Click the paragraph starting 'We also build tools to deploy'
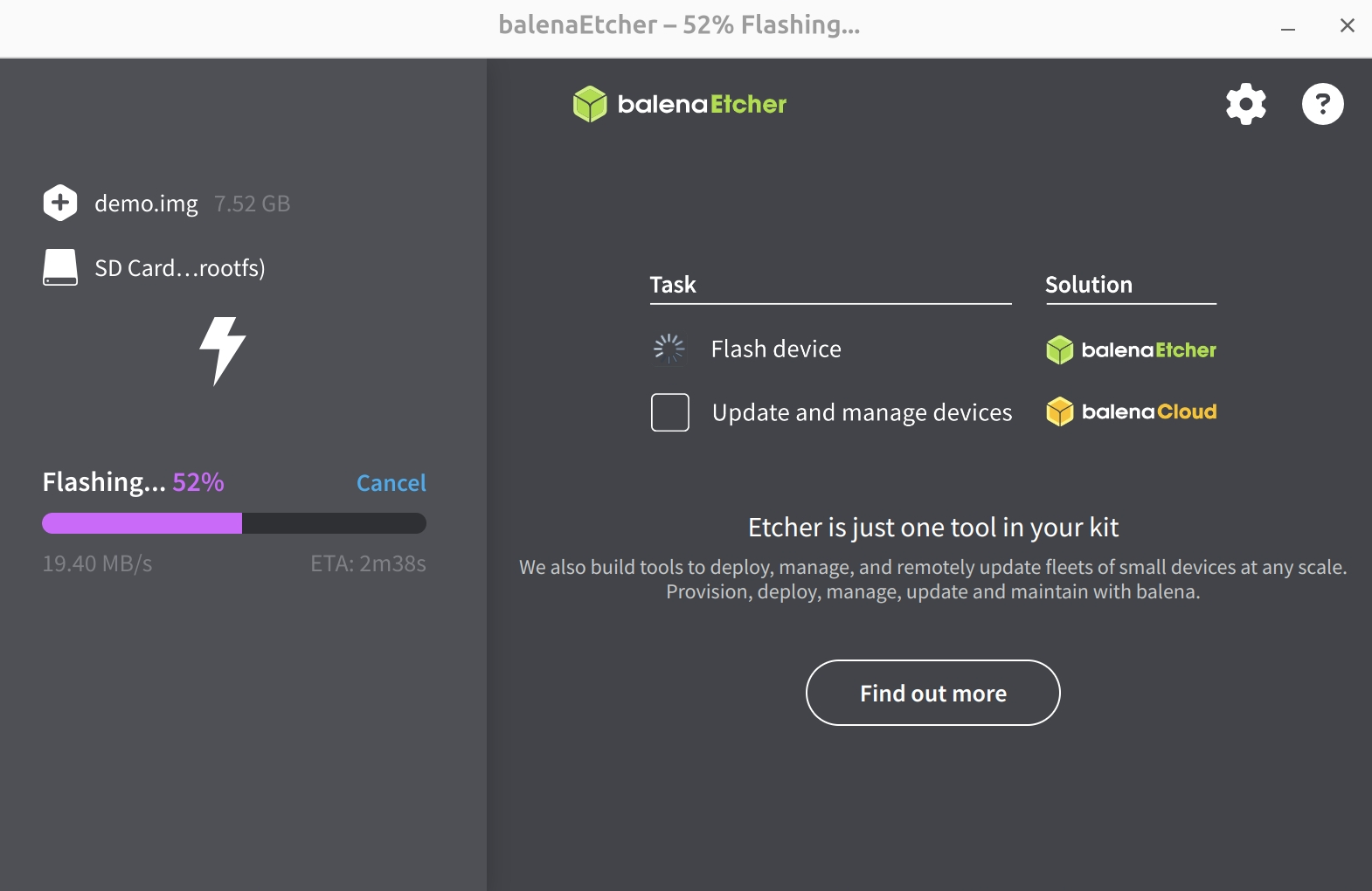1372x891 pixels. [933, 579]
